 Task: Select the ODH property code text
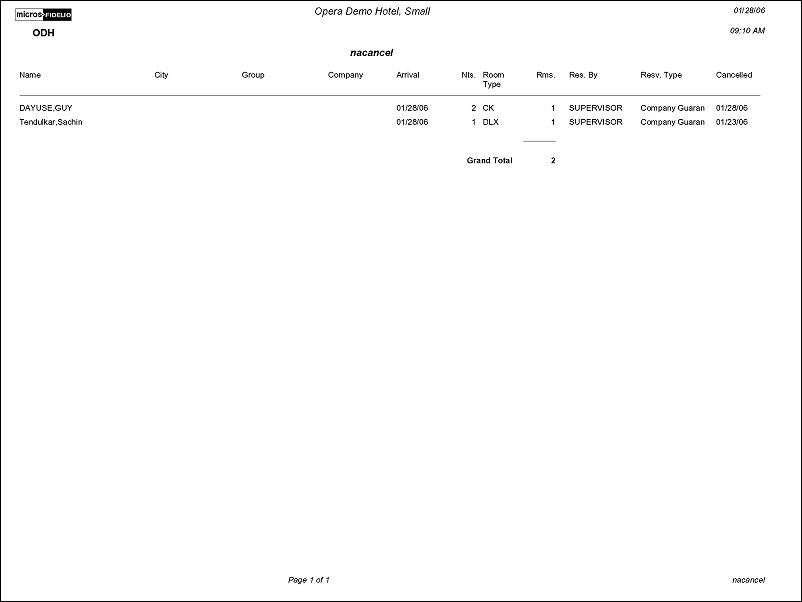43,33
